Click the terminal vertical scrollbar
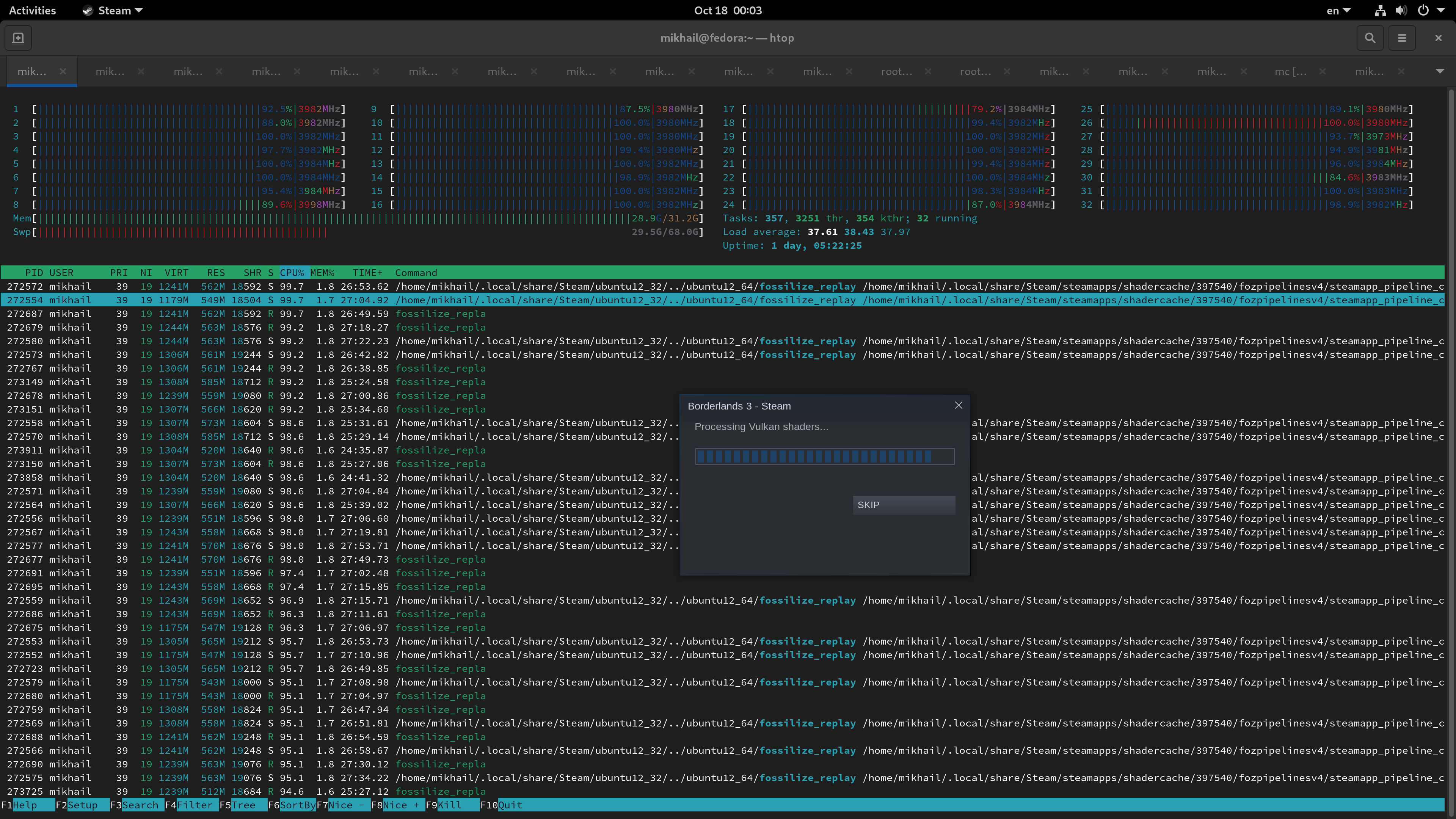 (x=1451, y=452)
